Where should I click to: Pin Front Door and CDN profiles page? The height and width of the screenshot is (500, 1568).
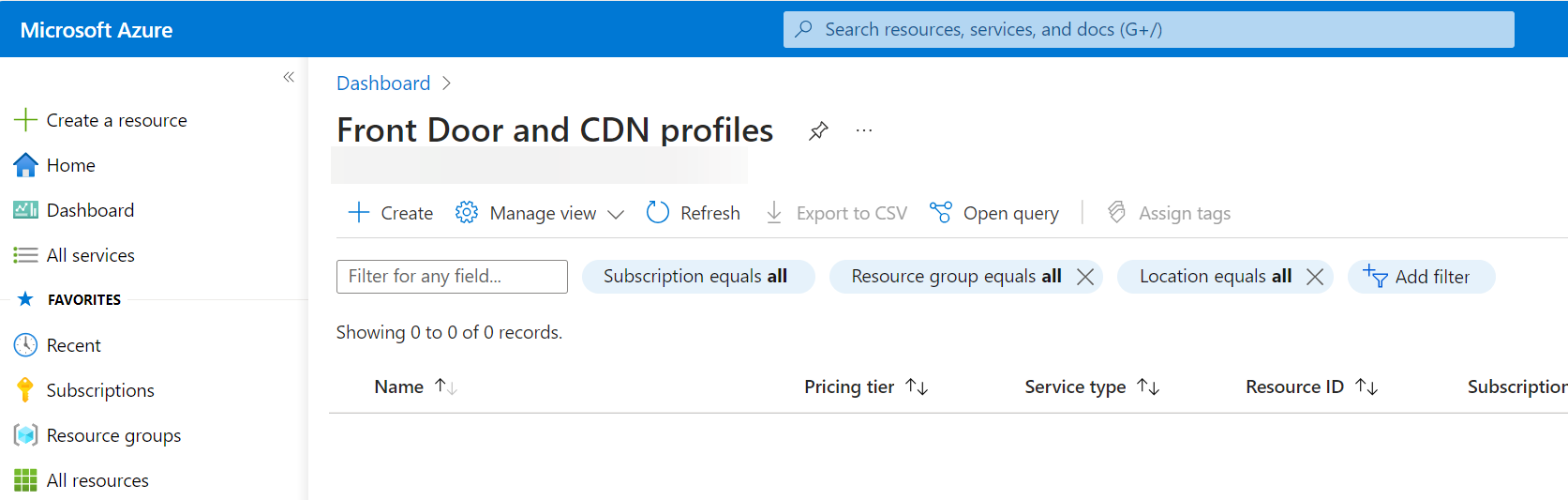(x=818, y=130)
